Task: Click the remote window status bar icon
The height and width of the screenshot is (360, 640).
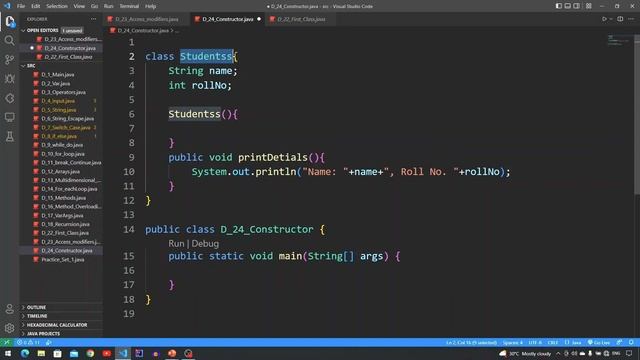Action: point(7,342)
